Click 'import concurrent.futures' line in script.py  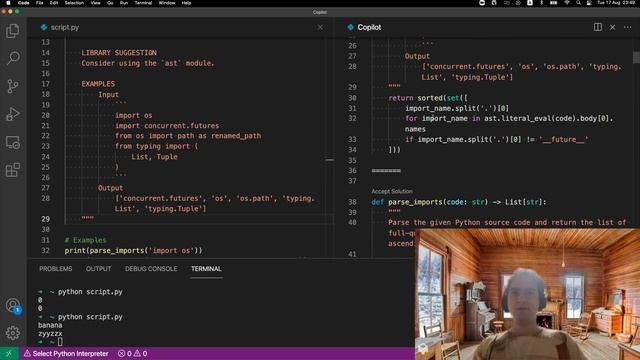[x=167, y=126]
